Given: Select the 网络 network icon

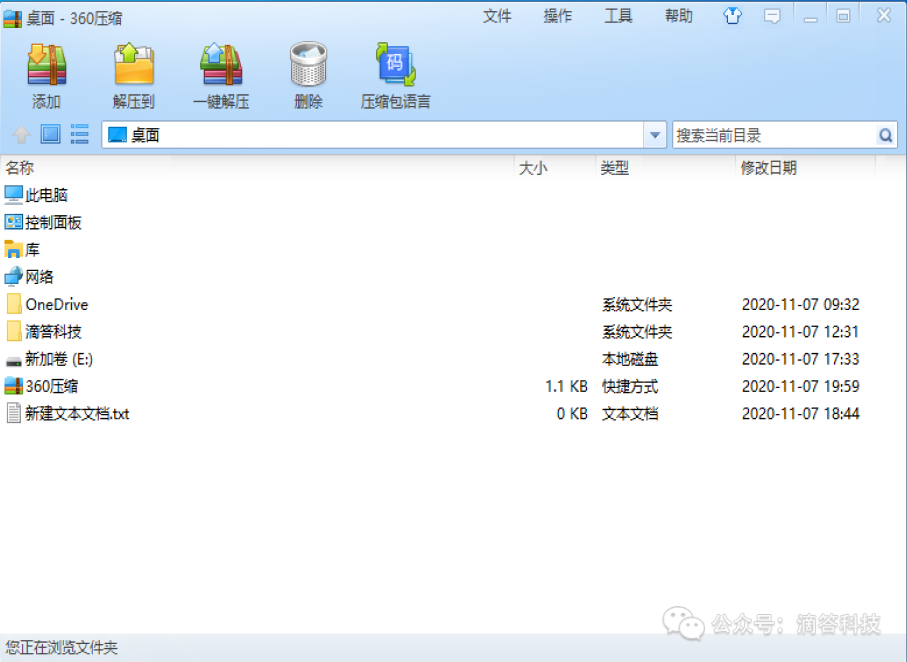Looking at the screenshot, I should pos(13,277).
